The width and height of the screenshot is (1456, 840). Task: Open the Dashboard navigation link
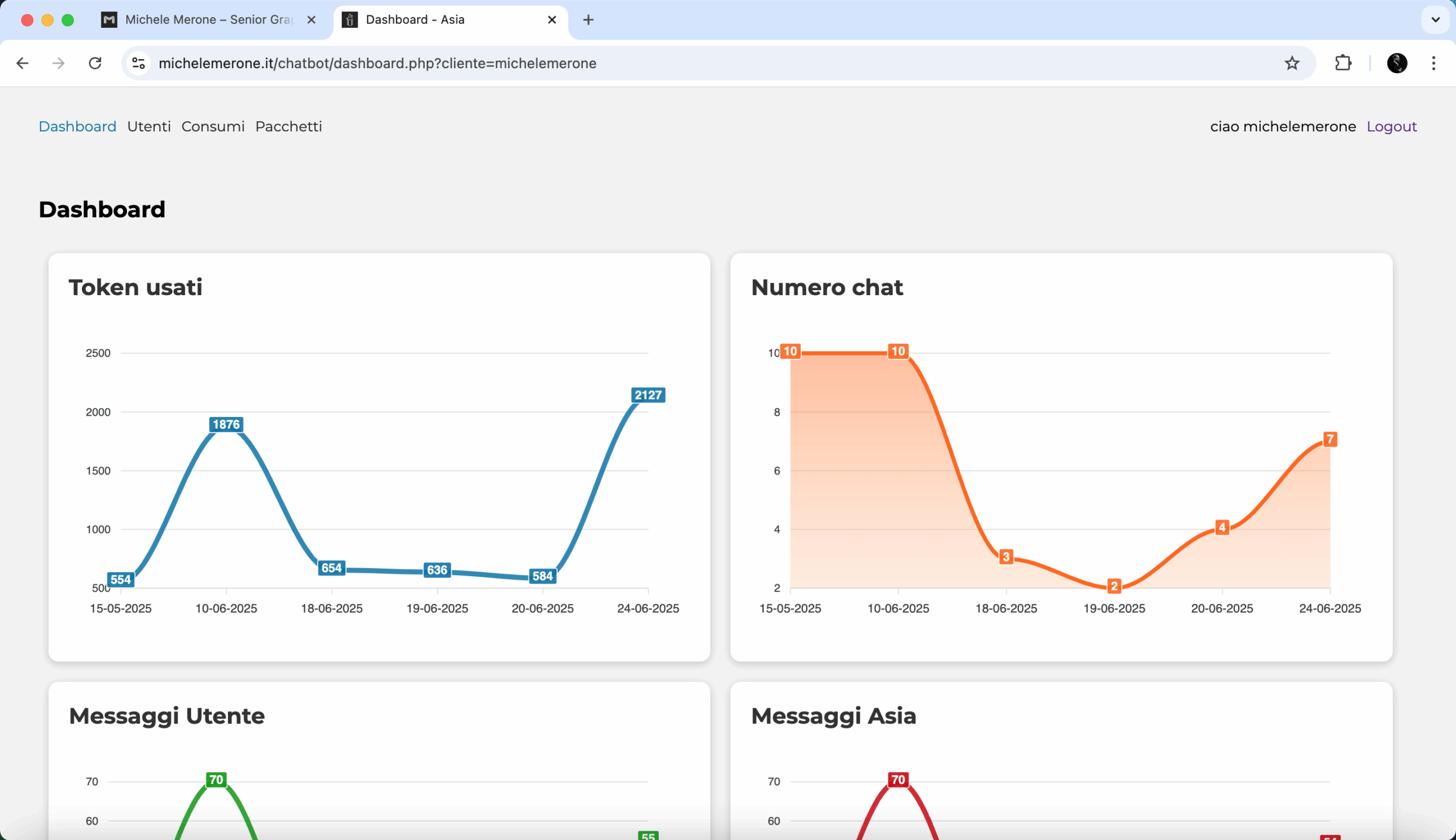pos(77,126)
